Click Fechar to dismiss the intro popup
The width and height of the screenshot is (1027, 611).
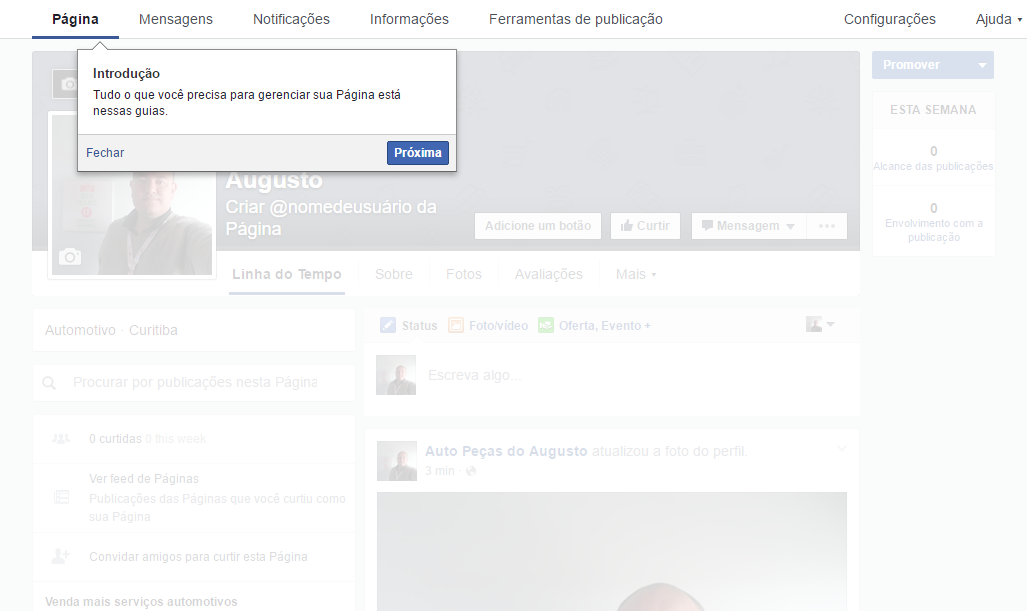click(x=105, y=153)
